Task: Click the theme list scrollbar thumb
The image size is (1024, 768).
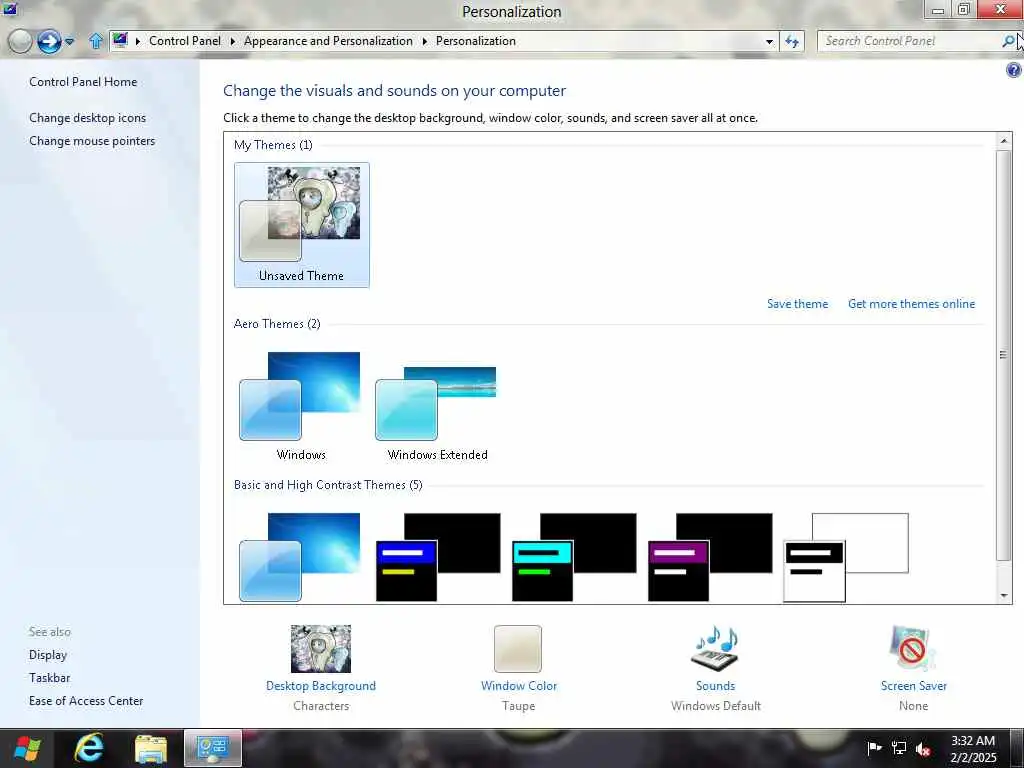Action: pos(1004,355)
